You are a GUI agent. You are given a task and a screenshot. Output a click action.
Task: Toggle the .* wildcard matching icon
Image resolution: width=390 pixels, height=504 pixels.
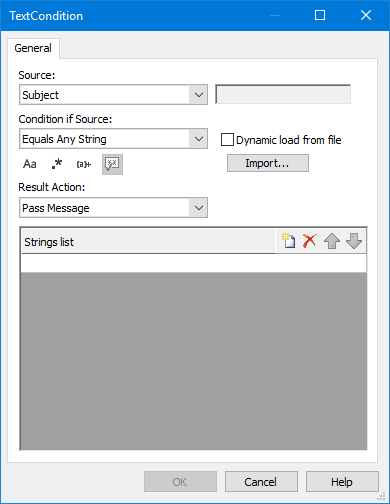pyautogui.click(x=57, y=164)
